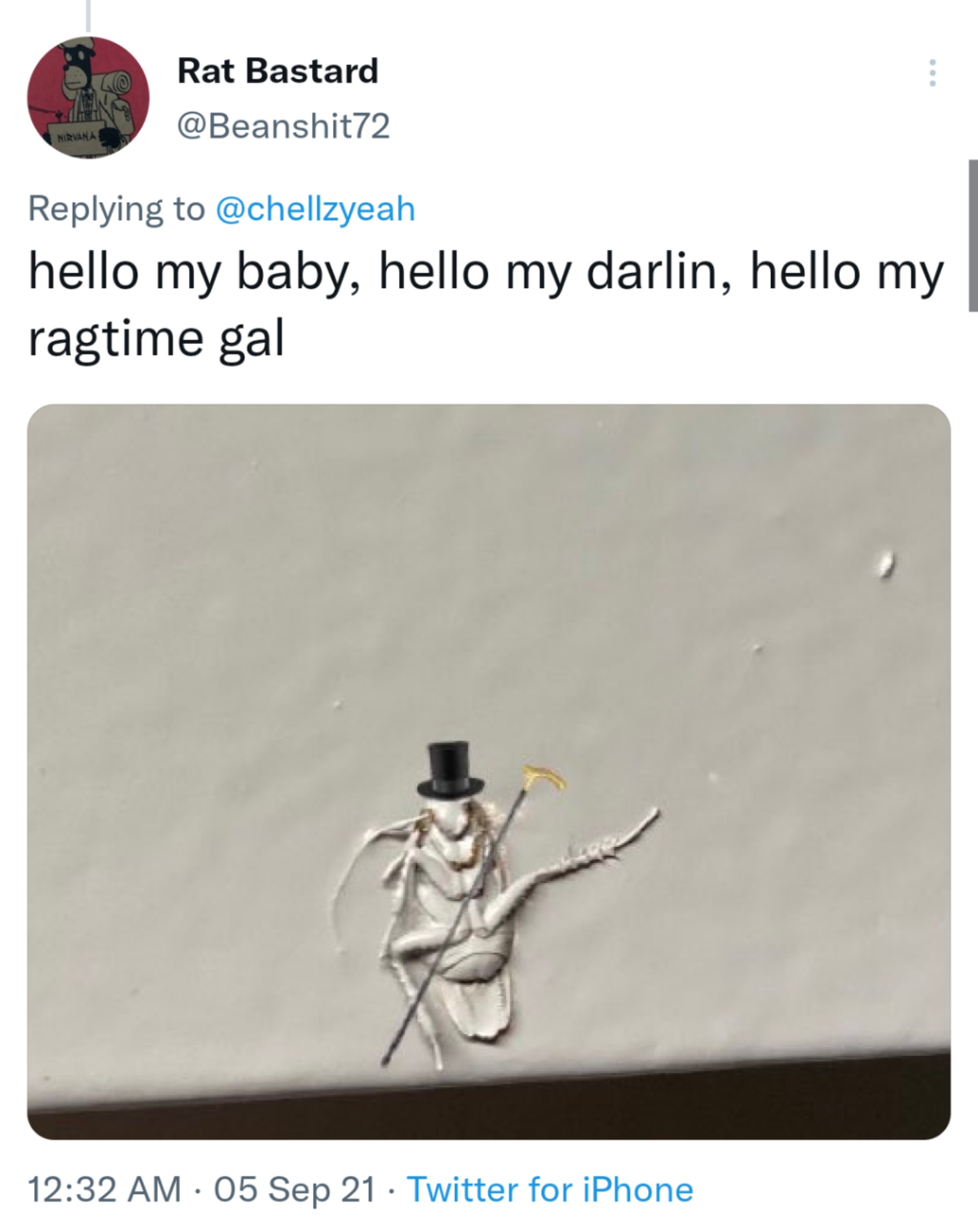The image size is (978, 1232).
Task: Click the white paint blob in photo corner
Action: (x=885, y=564)
